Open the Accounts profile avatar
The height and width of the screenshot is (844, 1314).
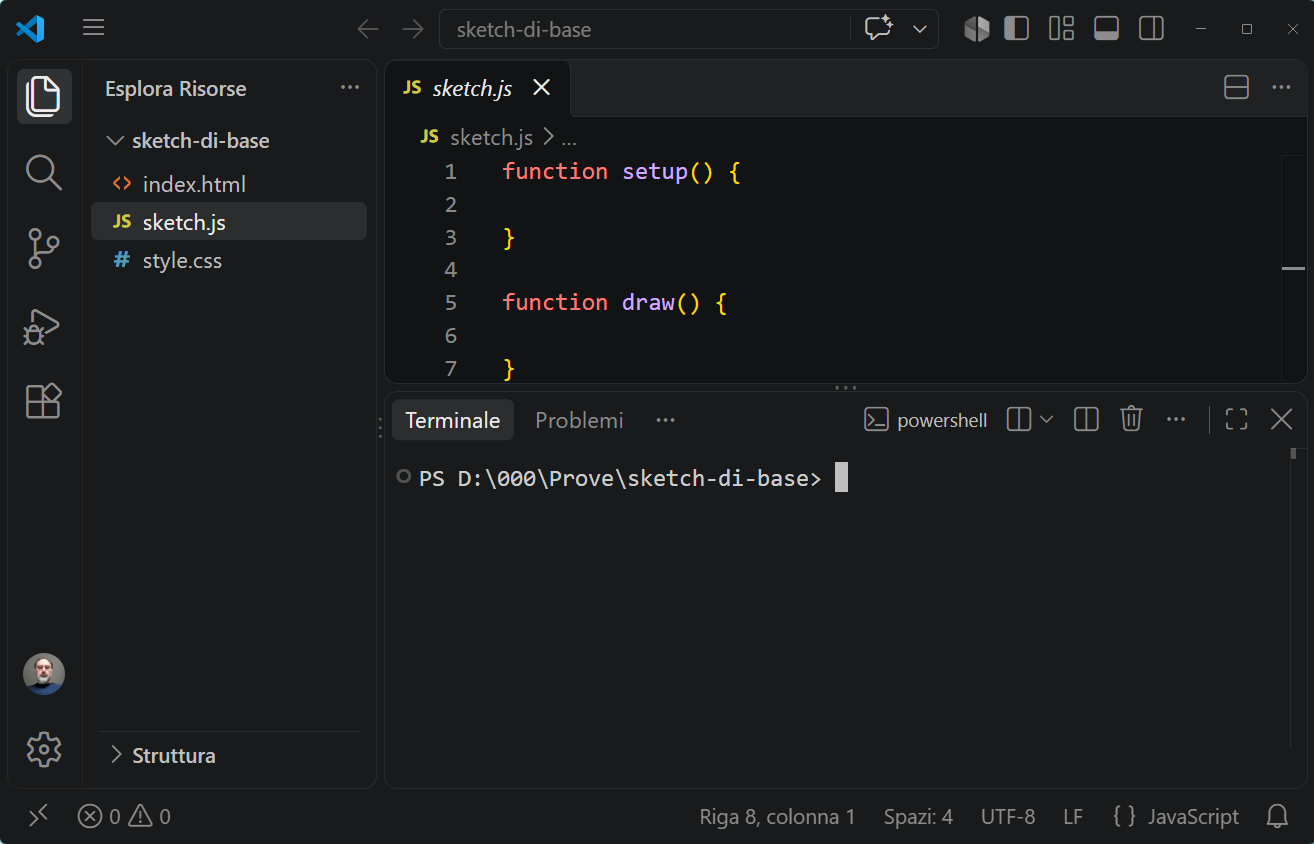pos(44,674)
